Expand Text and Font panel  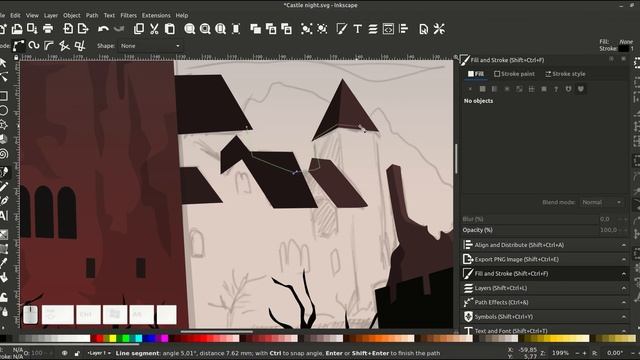[x=545, y=330]
